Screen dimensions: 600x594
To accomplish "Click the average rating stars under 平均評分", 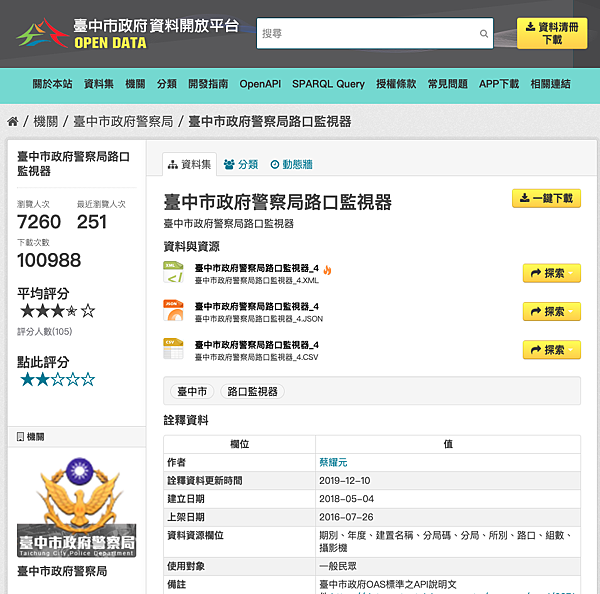I will point(57,311).
